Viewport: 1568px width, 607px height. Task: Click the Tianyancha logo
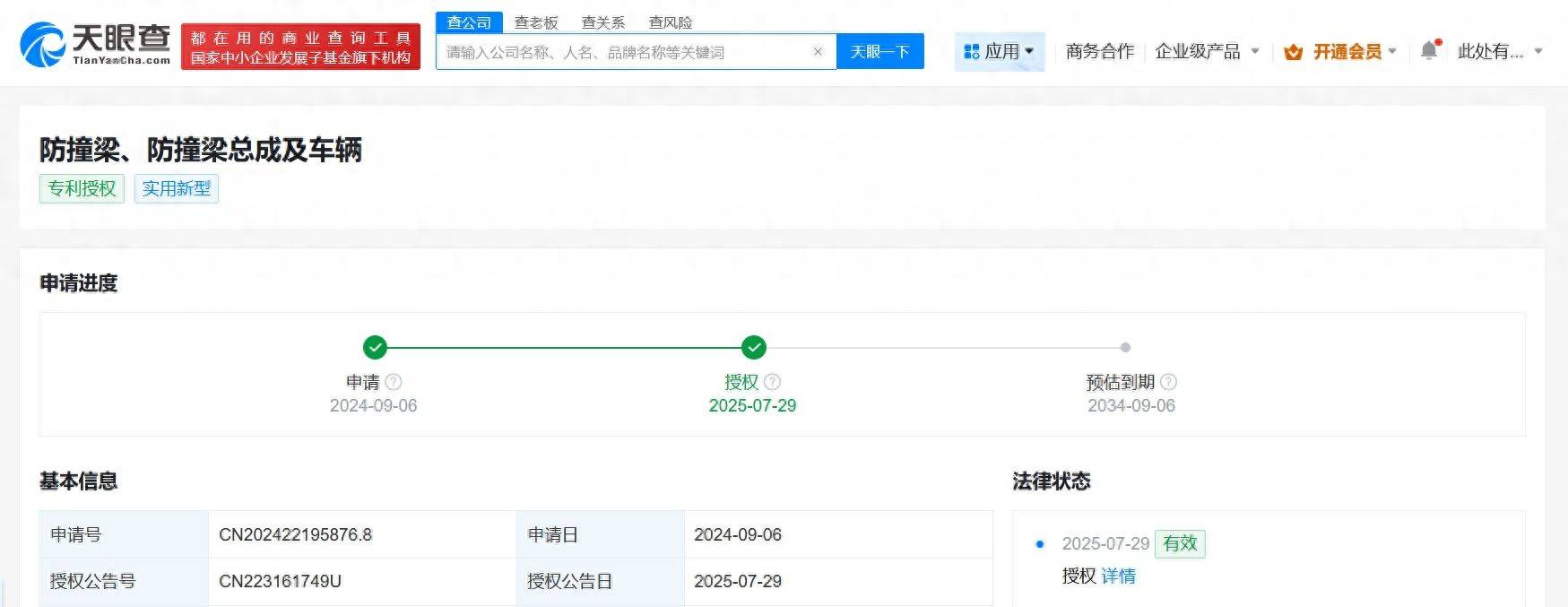pyautogui.click(x=94, y=45)
